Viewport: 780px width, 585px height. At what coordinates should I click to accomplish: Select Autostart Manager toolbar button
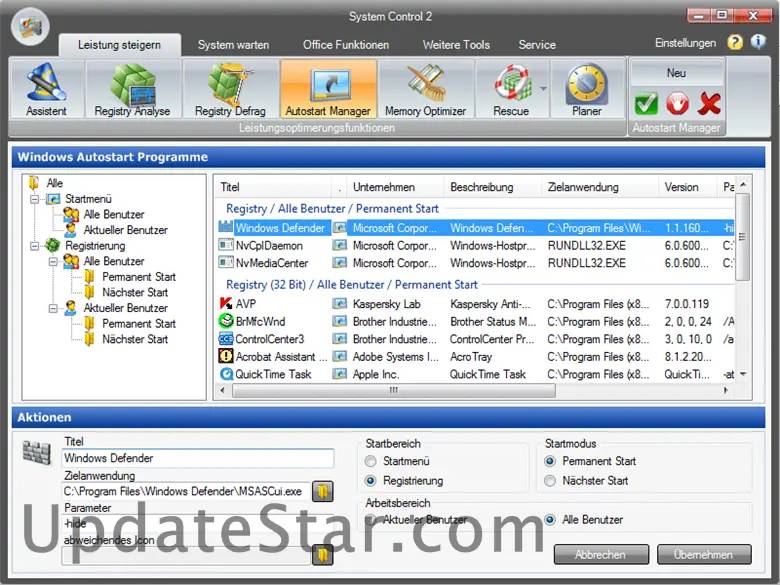(x=328, y=90)
